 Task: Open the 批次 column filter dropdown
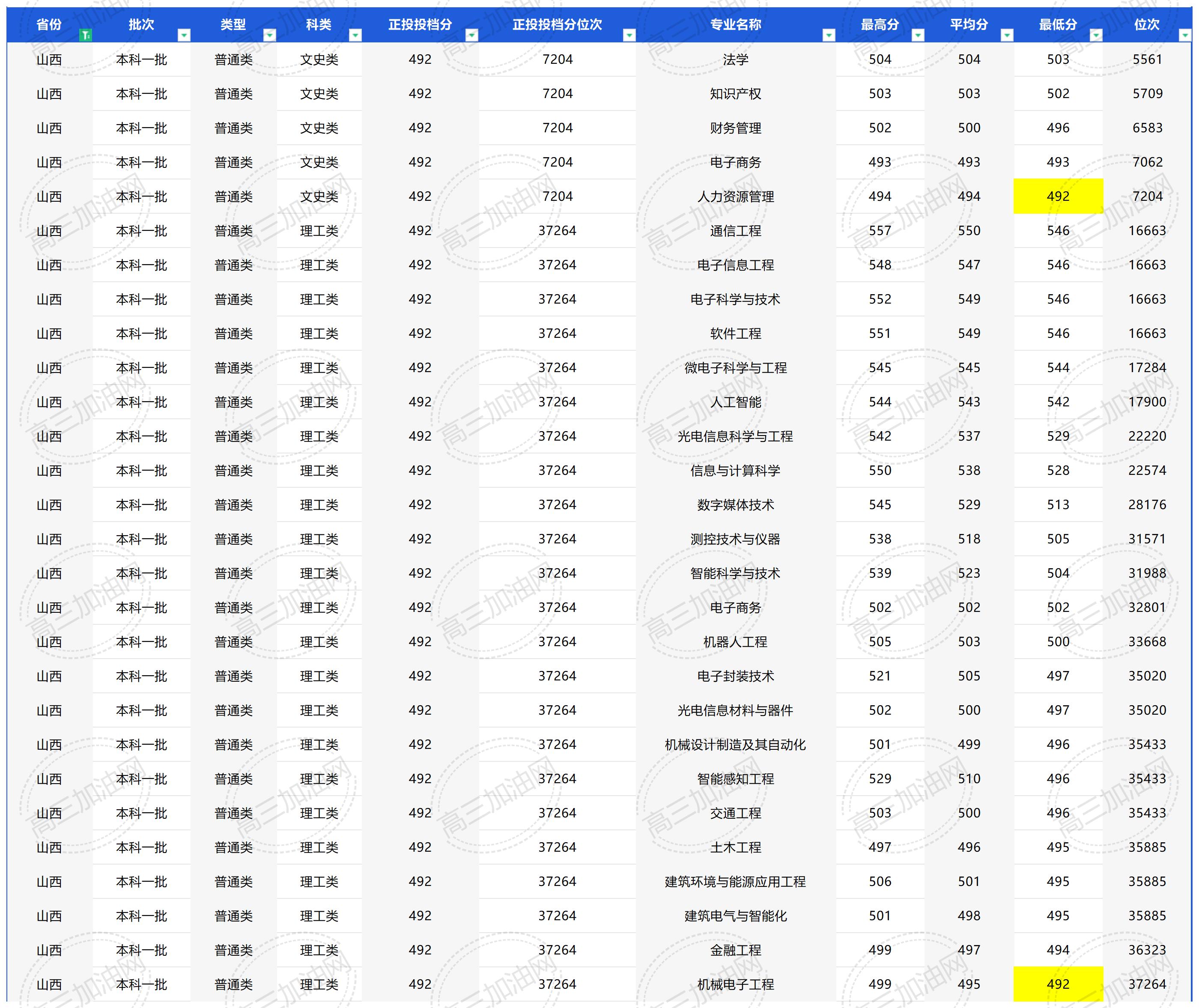(184, 36)
